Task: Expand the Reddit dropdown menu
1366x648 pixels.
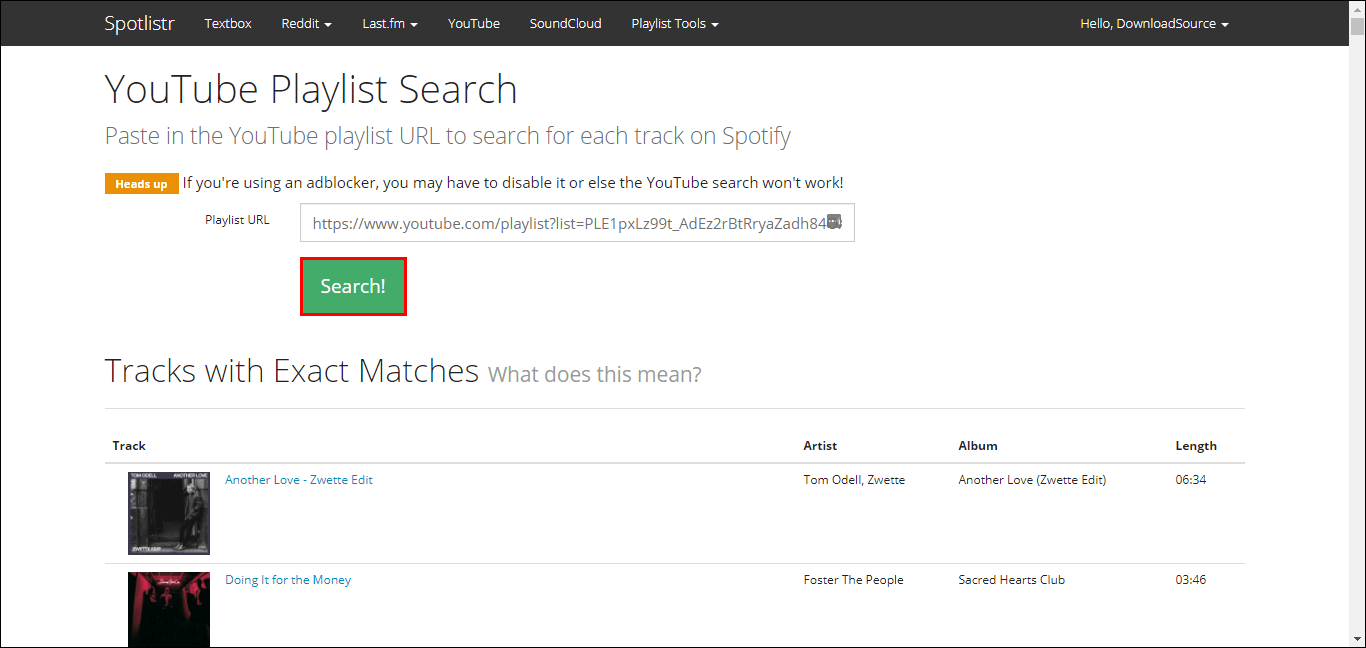Action: (x=307, y=23)
